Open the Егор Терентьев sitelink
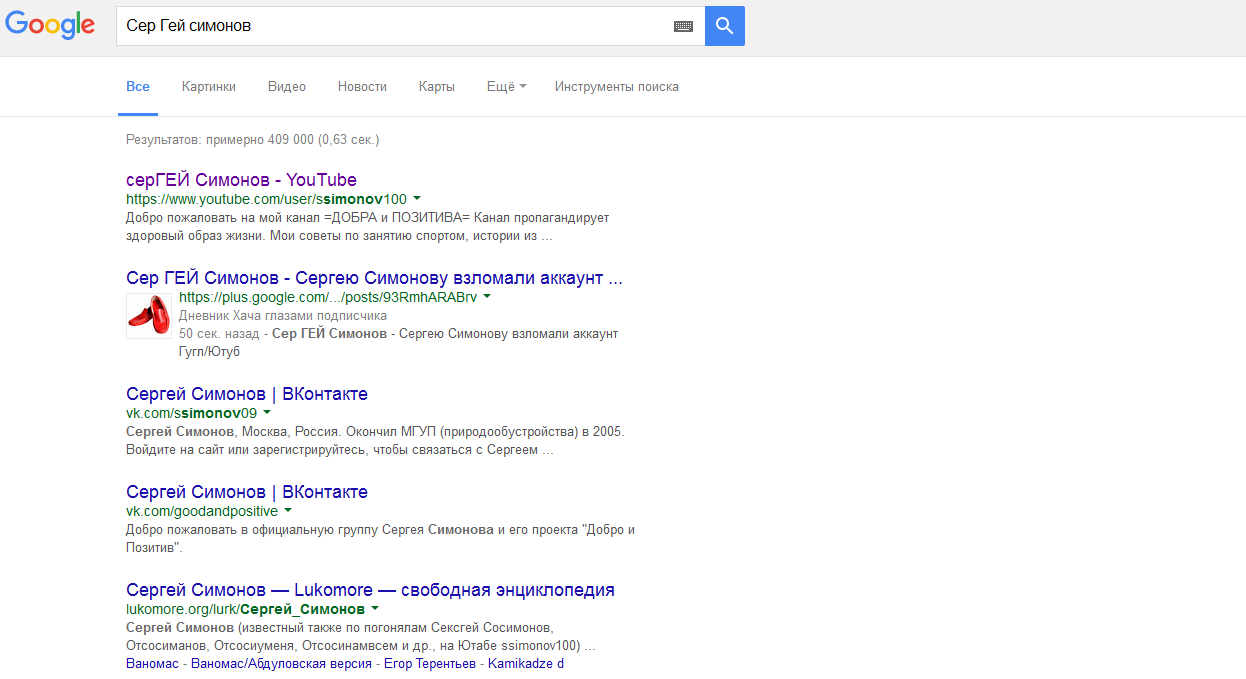Viewport: 1246px width, 679px height. (x=429, y=664)
